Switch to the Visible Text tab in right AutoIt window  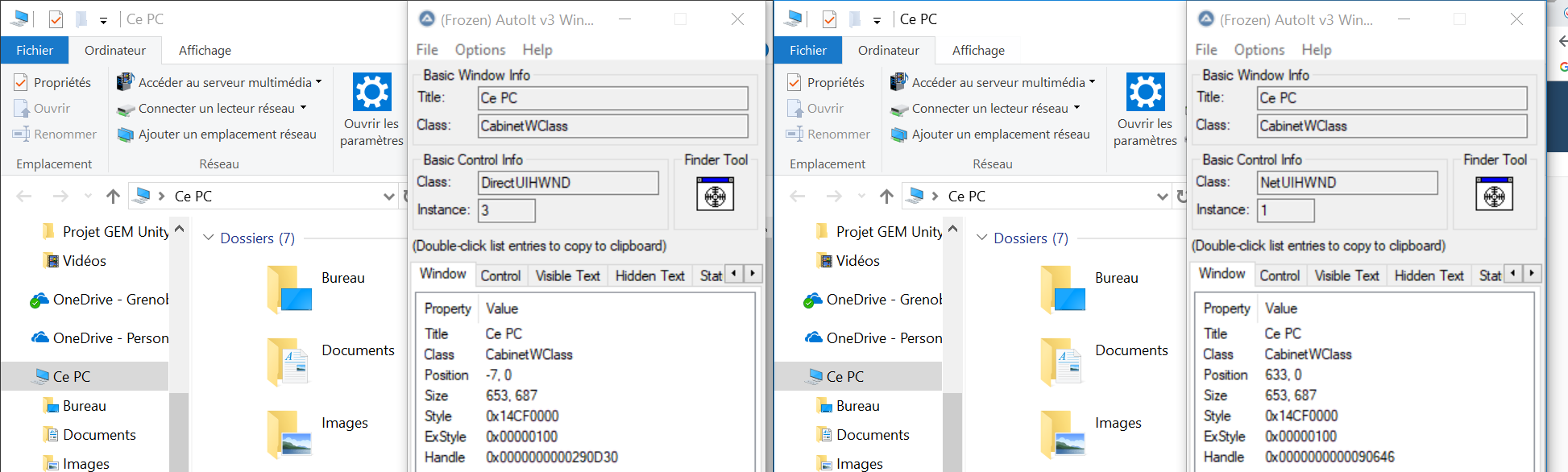[x=1346, y=275]
